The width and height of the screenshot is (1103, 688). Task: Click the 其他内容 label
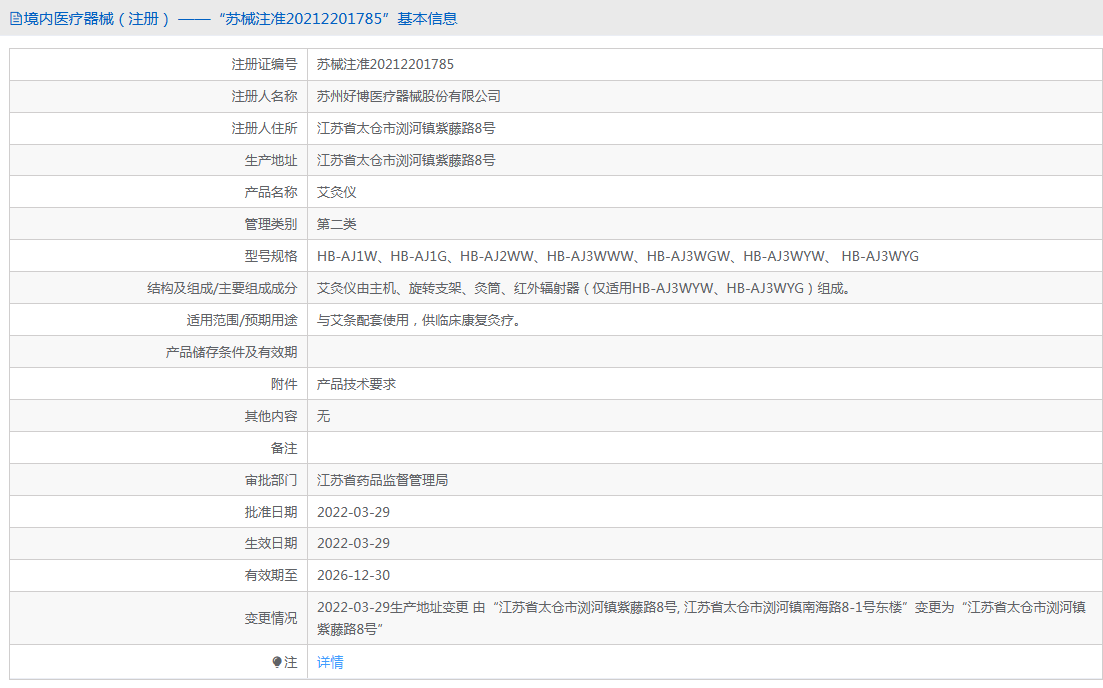pos(271,416)
